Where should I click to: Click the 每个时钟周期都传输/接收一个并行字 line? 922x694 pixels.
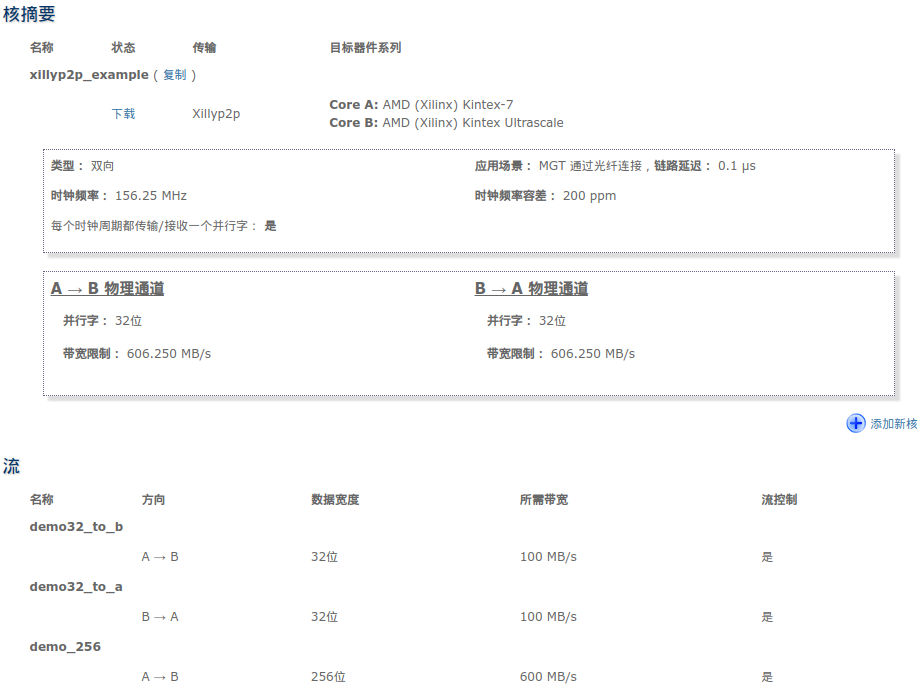pos(163,226)
